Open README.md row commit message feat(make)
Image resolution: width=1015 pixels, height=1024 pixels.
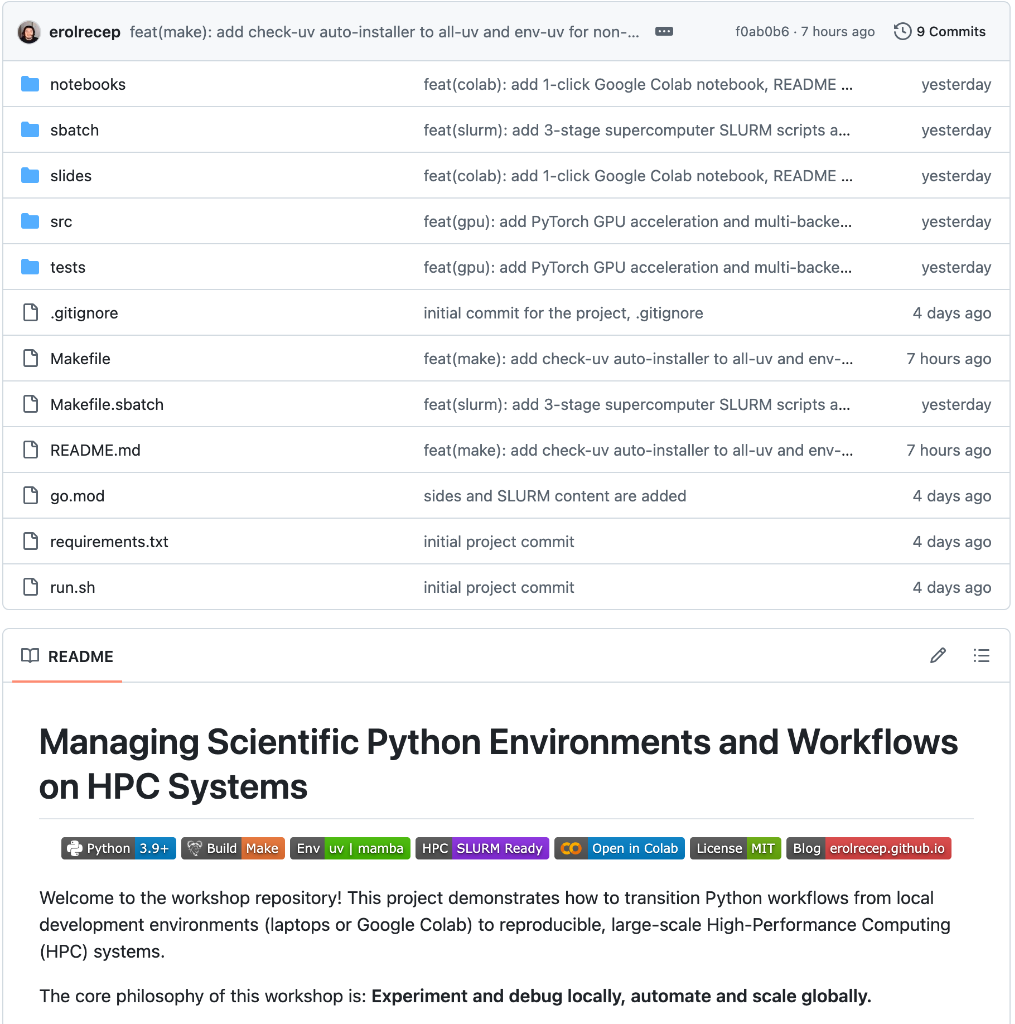pyautogui.click(x=637, y=450)
